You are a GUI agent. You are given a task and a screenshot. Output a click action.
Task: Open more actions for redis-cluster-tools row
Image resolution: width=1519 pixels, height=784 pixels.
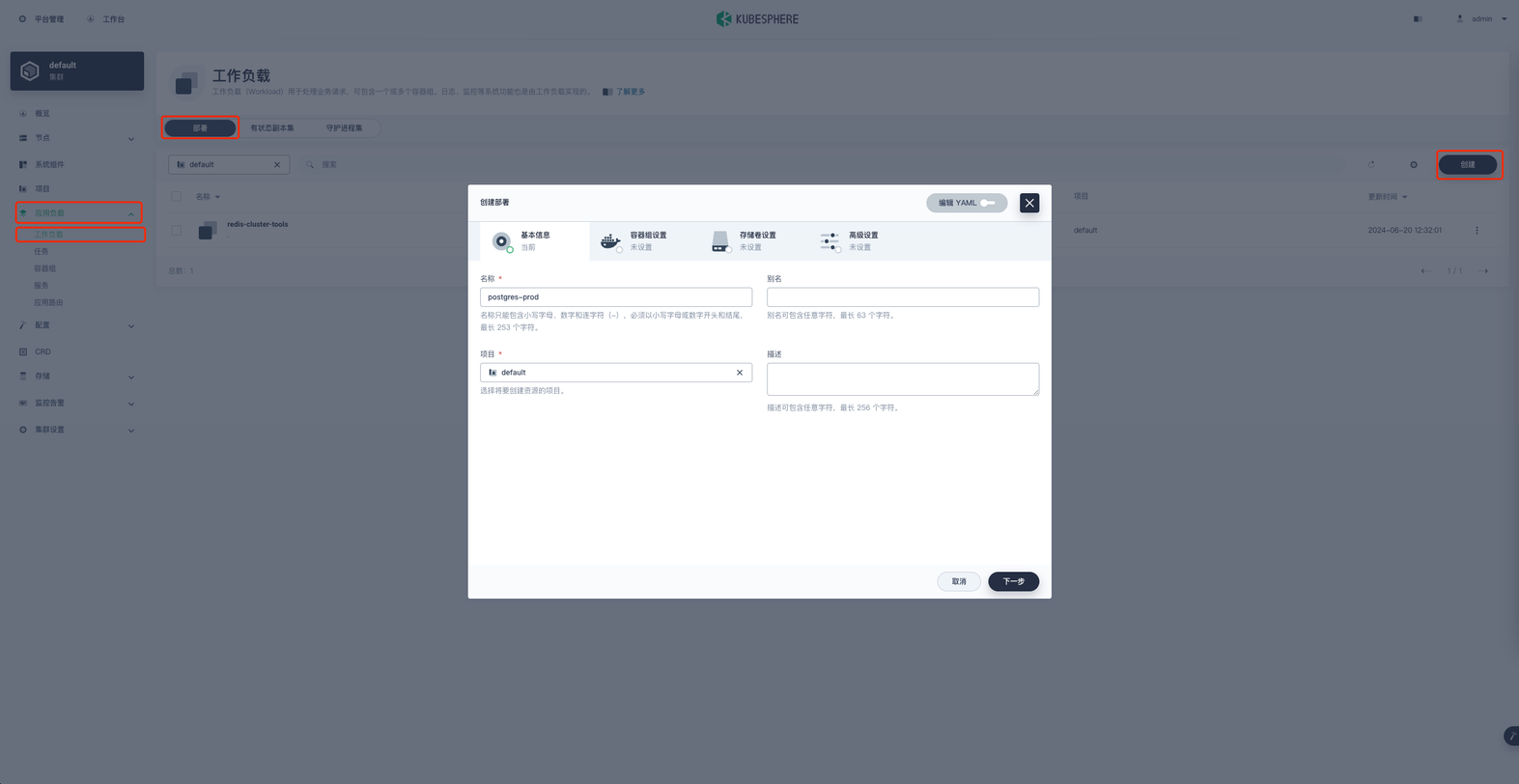click(1477, 231)
